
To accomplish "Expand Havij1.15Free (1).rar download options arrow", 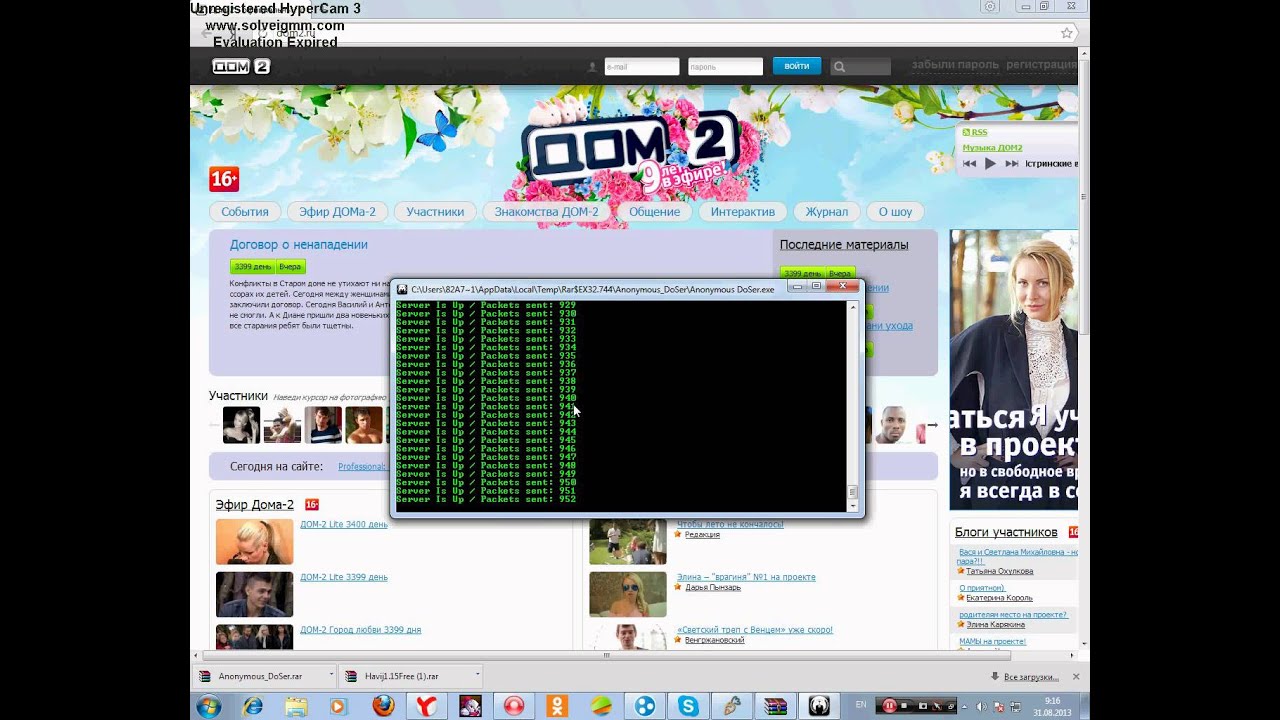I will (477, 676).
